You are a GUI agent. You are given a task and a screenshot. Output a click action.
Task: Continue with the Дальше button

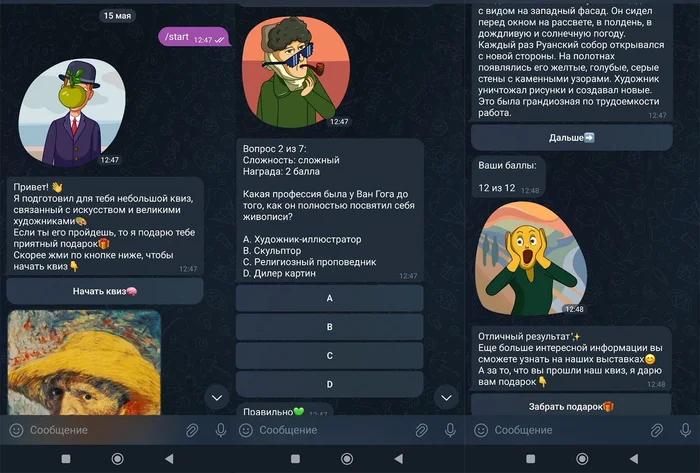click(572, 138)
